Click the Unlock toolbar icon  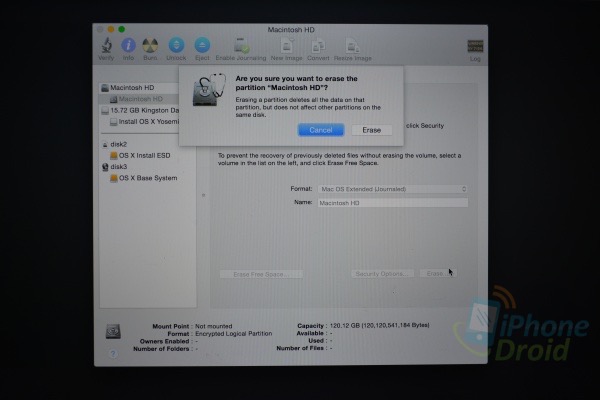(x=176, y=49)
